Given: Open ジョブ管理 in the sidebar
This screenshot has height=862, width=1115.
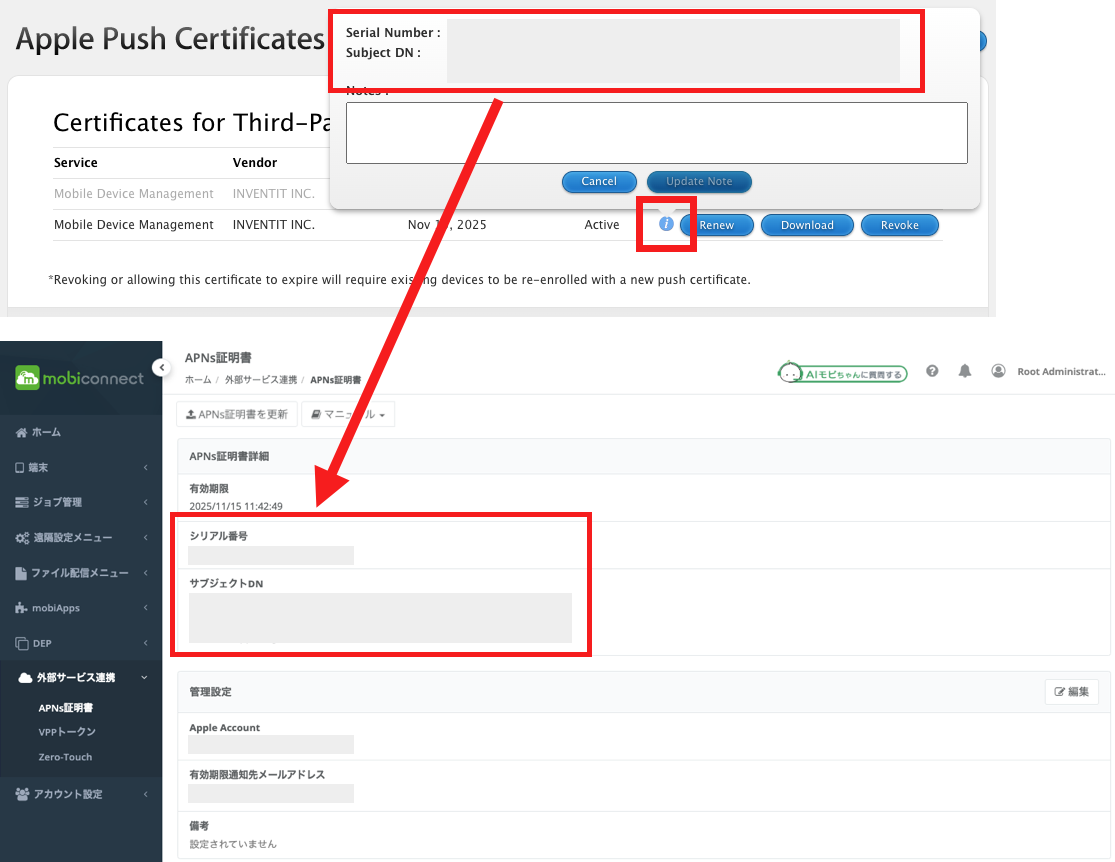Looking at the screenshot, I should point(58,502).
